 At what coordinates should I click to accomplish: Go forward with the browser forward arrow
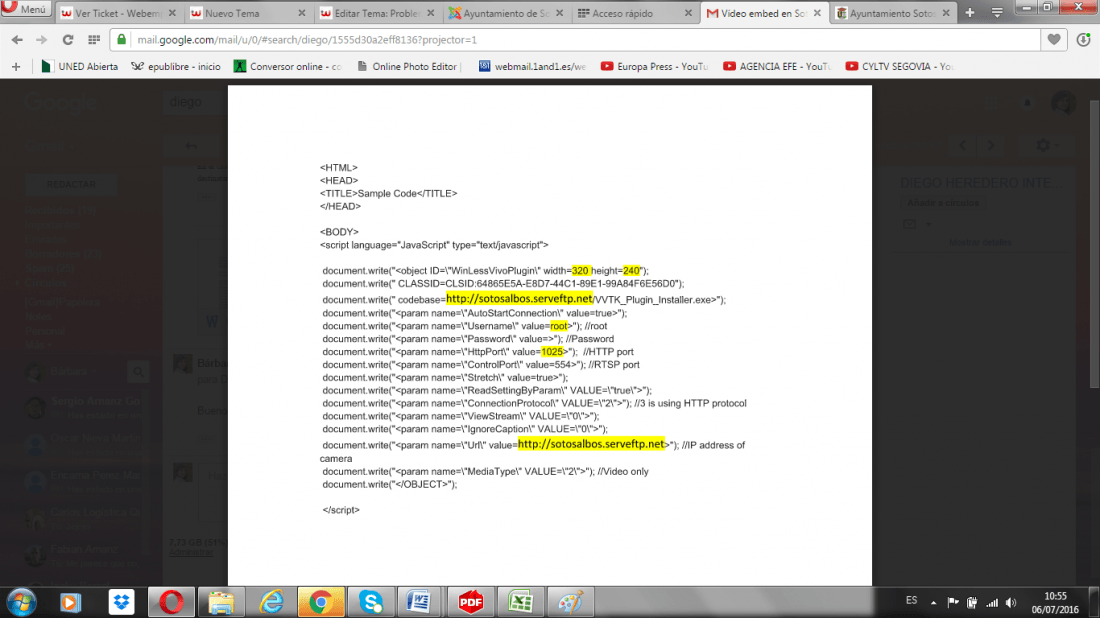[41, 40]
